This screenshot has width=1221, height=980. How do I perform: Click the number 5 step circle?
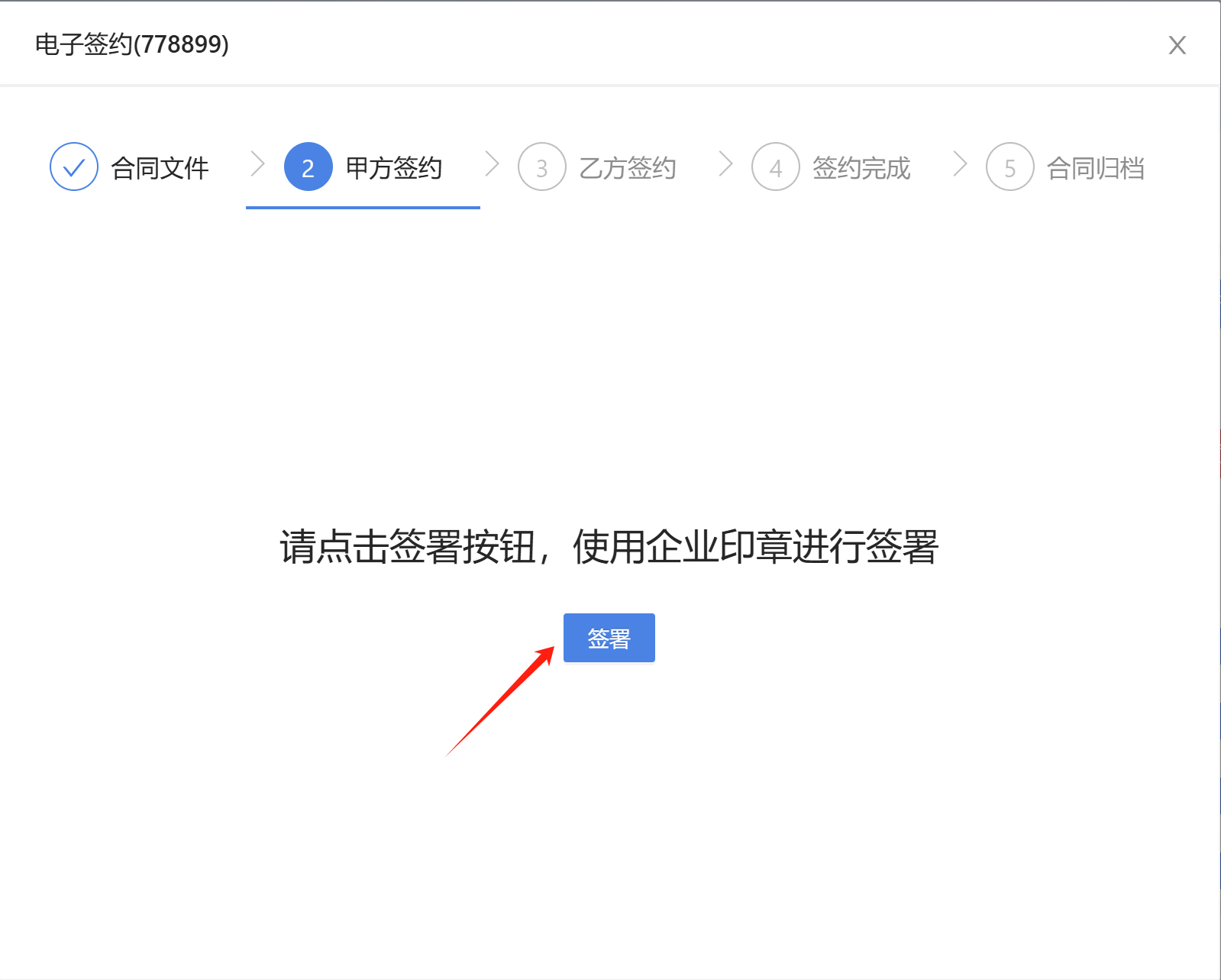[1009, 167]
